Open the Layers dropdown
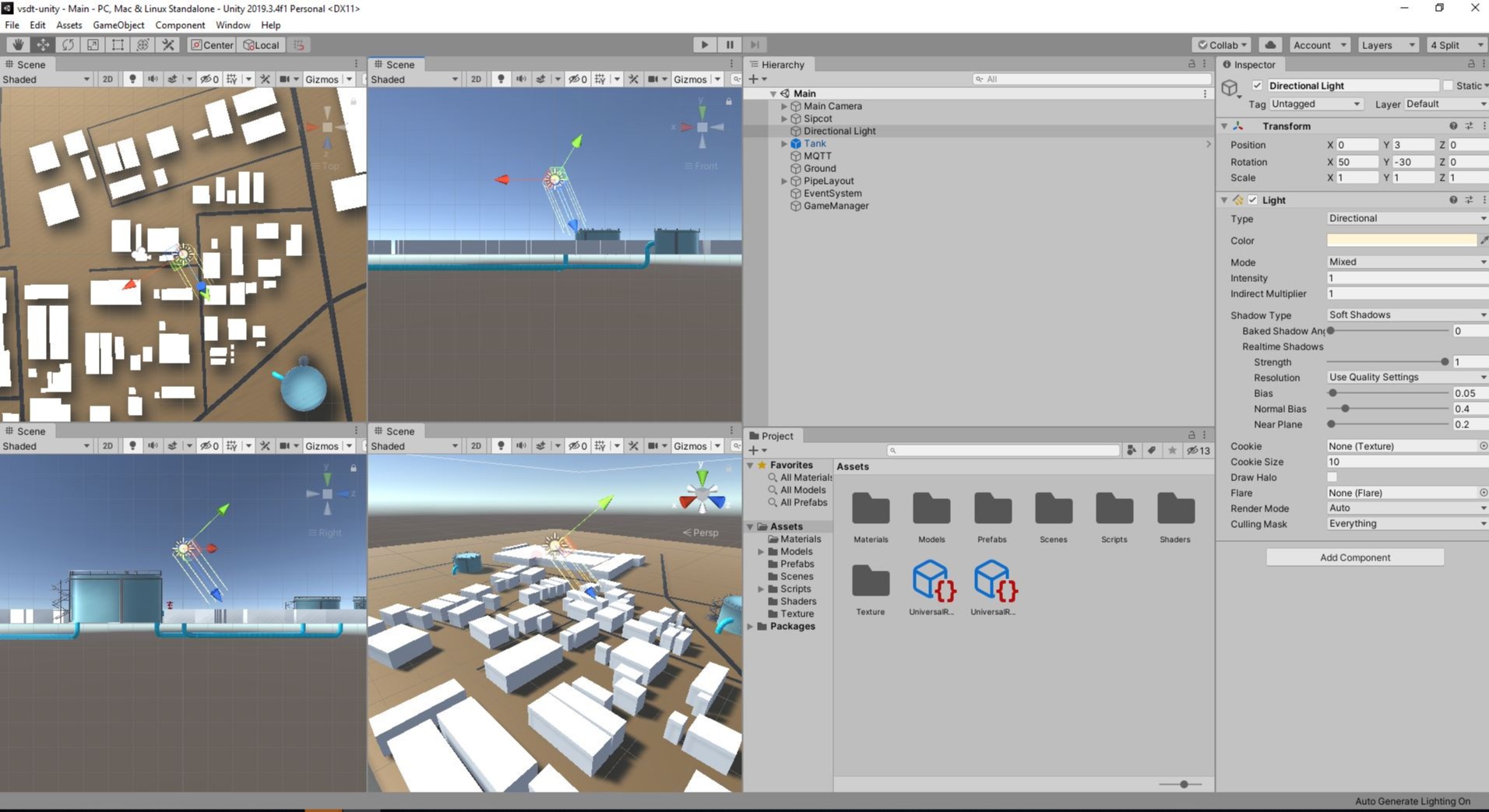This screenshot has width=1489, height=812. point(1387,45)
